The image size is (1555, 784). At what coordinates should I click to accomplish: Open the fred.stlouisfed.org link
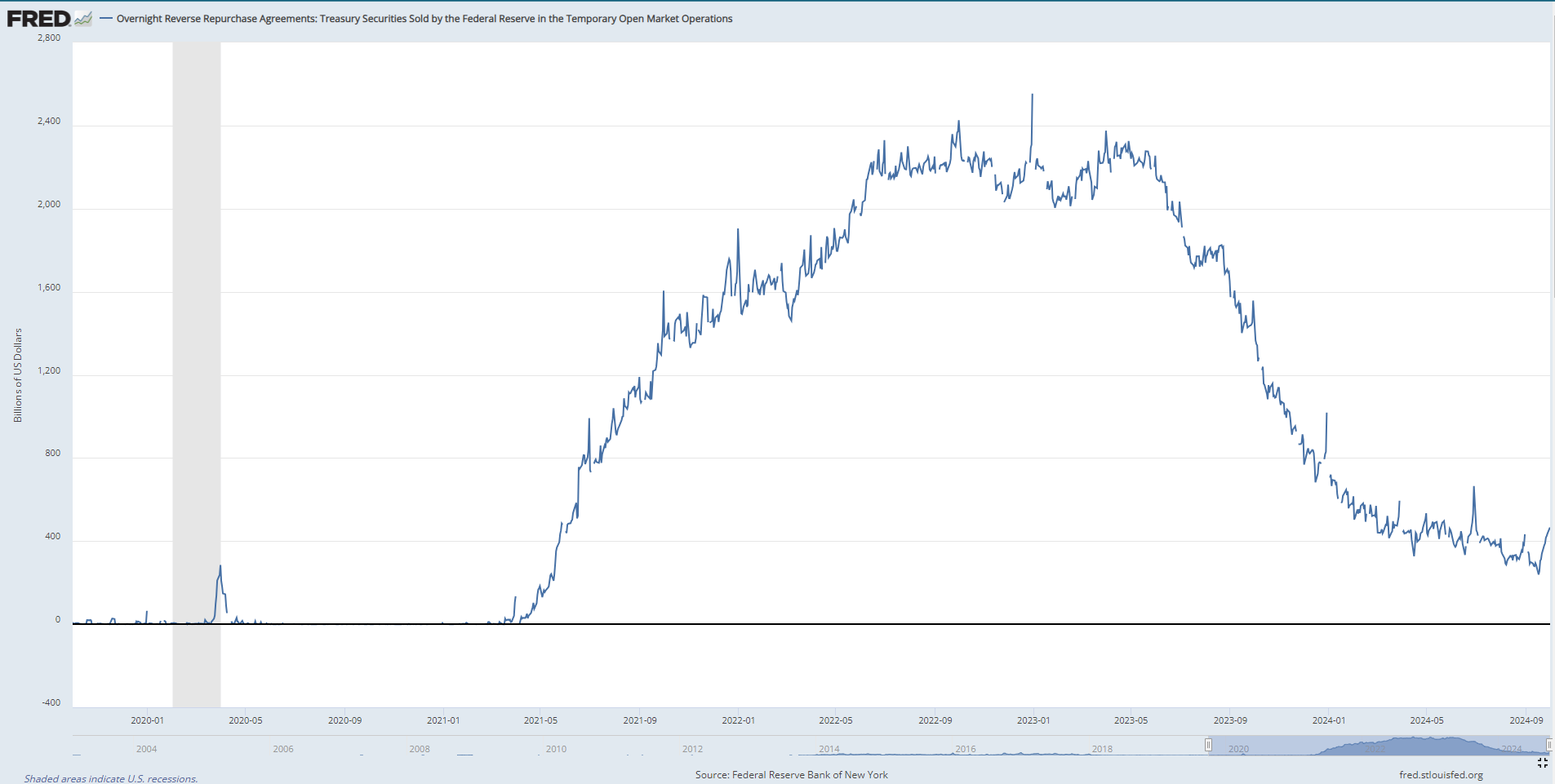click(1441, 775)
